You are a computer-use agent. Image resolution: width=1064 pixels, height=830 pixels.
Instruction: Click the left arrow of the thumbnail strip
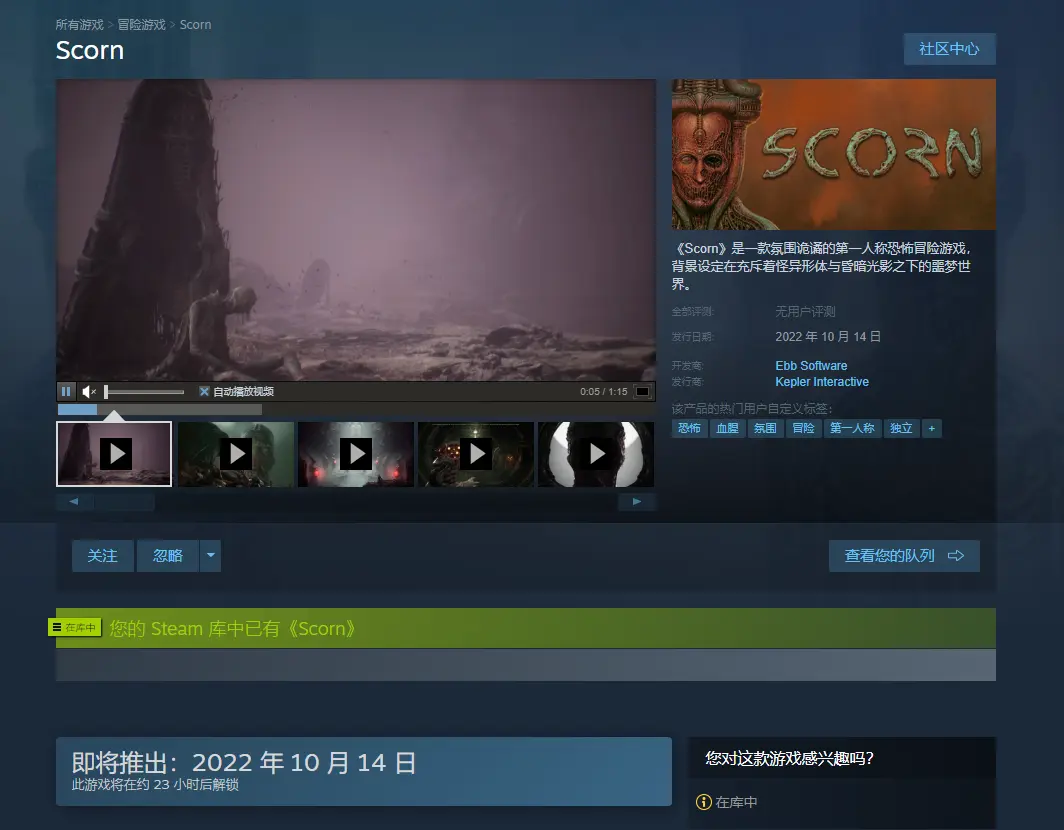click(x=74, y=502)
